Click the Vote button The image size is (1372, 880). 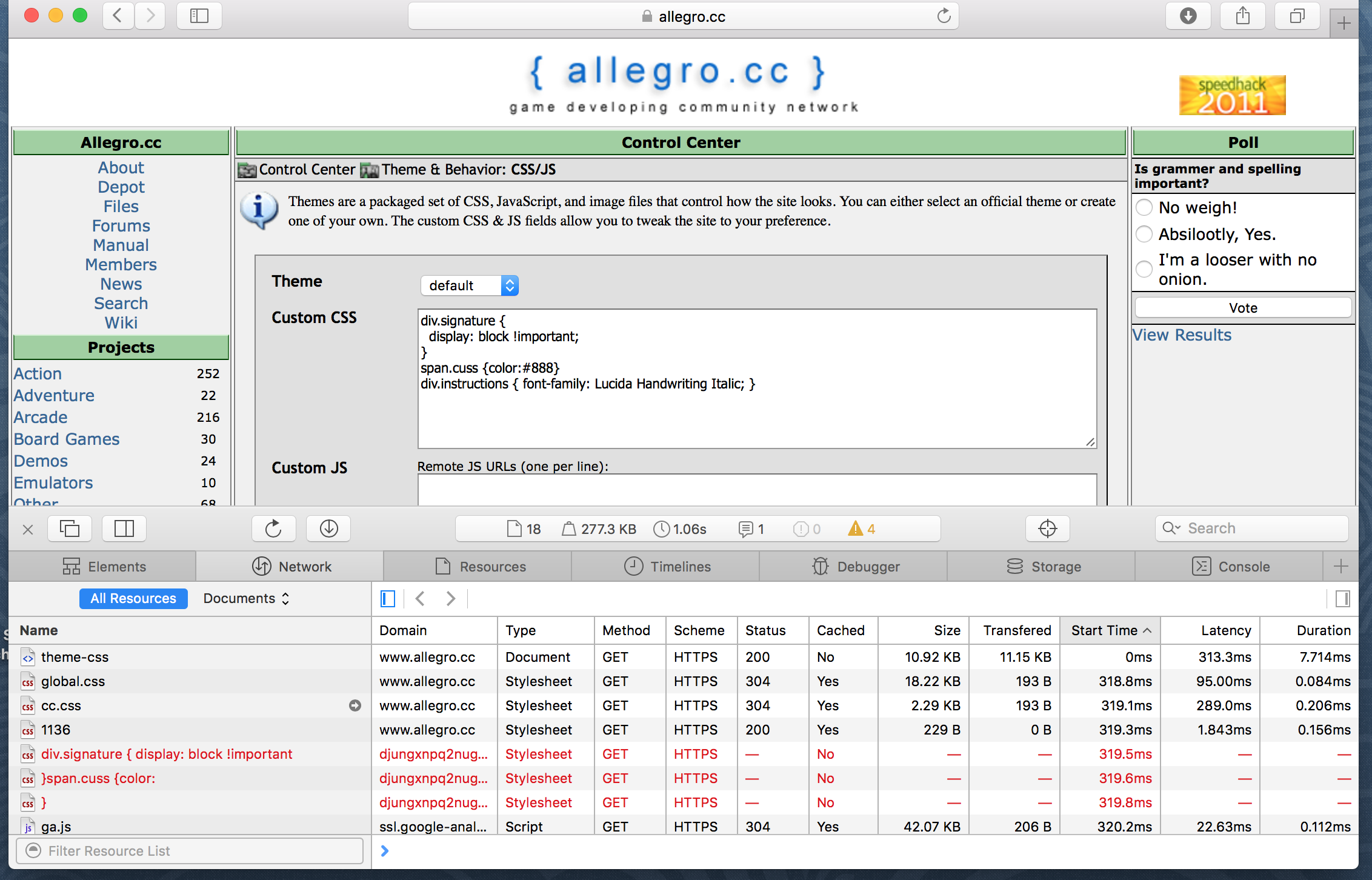coord(1242,308)
